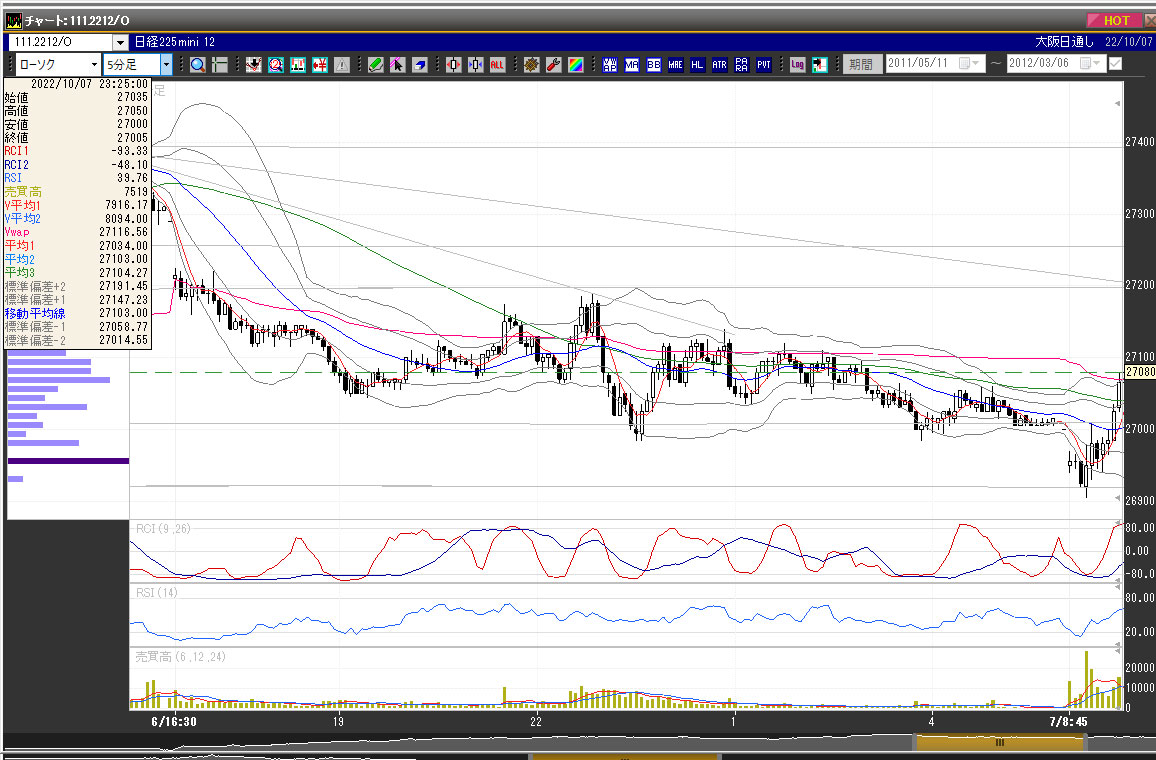
Task: Open the rainbow color settings icon
Action: tap(576, 65)
